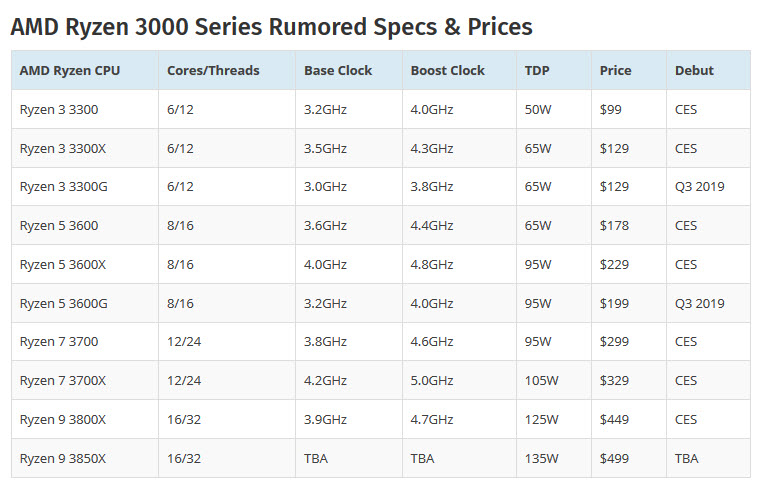This screenshot has height=489, width=769.
Task: Click the Base Clock column header
Action: pos(338,71)
